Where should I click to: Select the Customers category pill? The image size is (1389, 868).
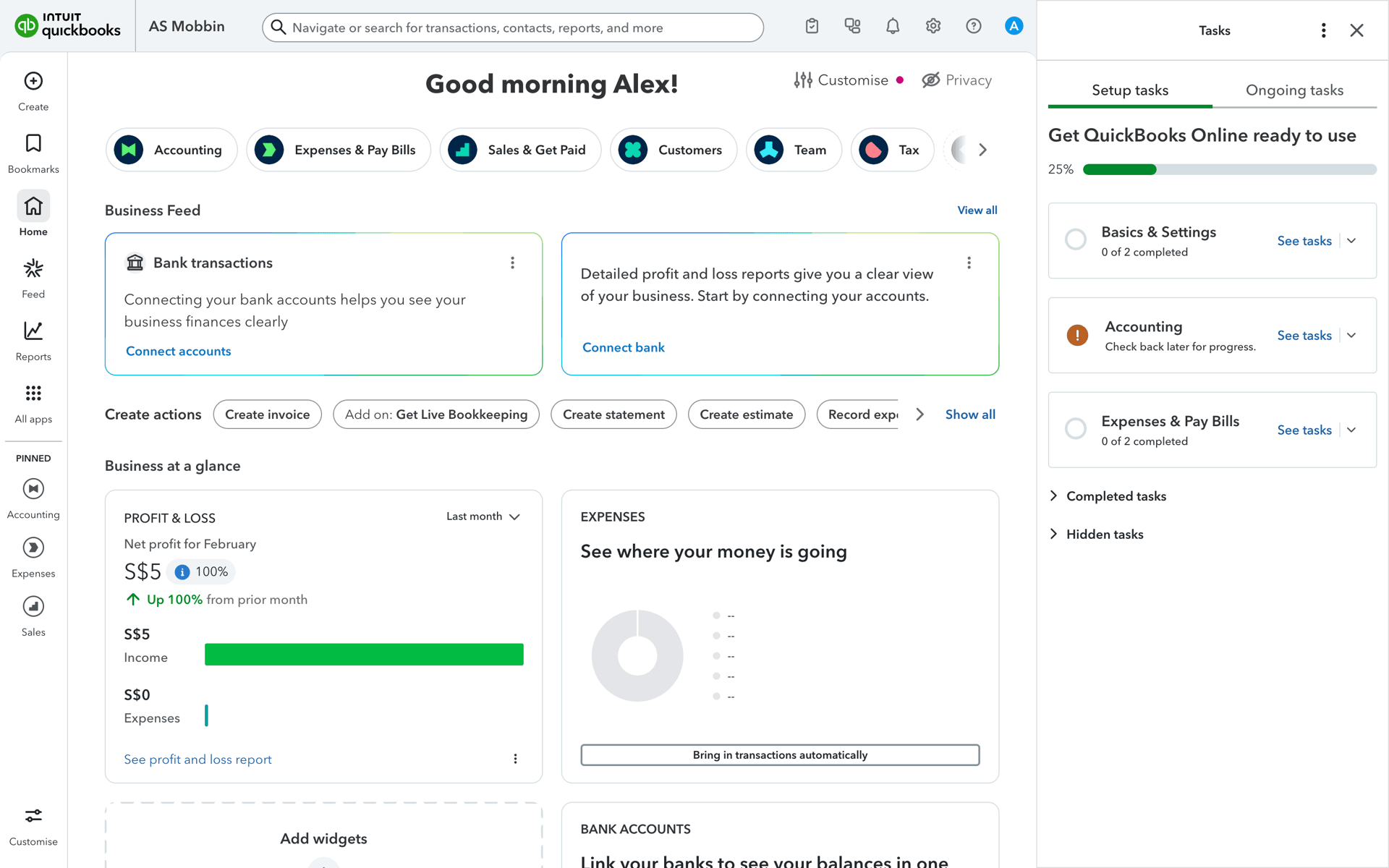coord(674,150)
